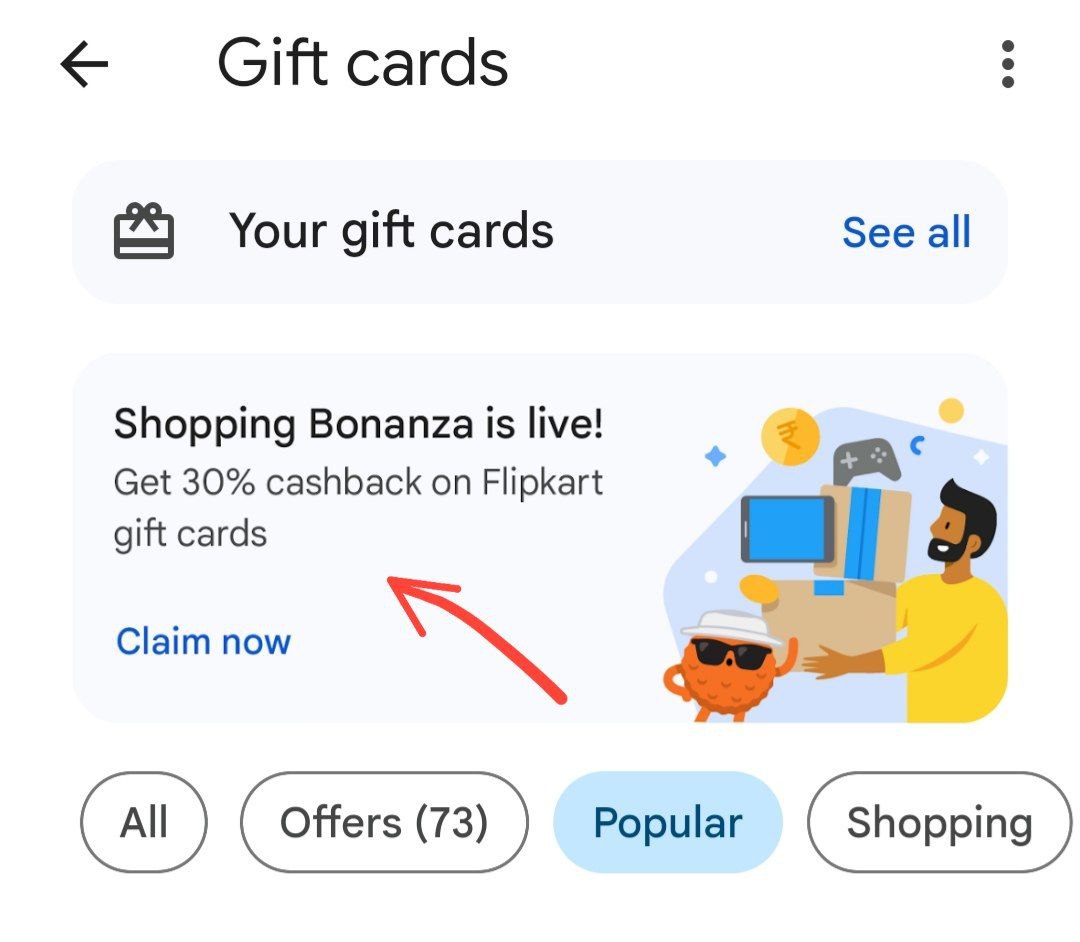Viewport: 1080px width, 942px height.
Task: Tap the blue tablet illustration
Action: pos(787,528)
